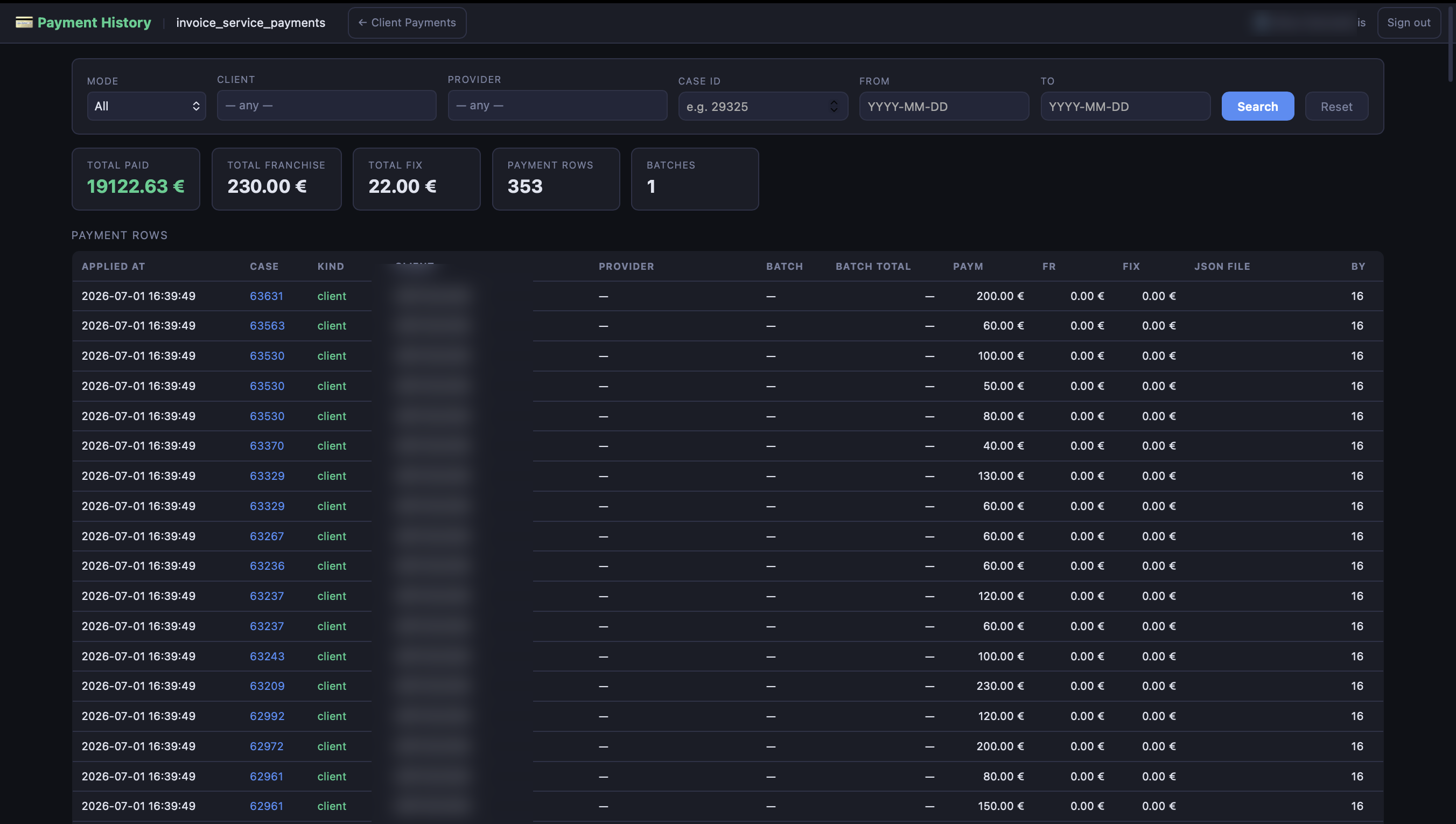The image size is (1456, 824).
Task: Click the Case ID stepper arrows
Action: 833,106
